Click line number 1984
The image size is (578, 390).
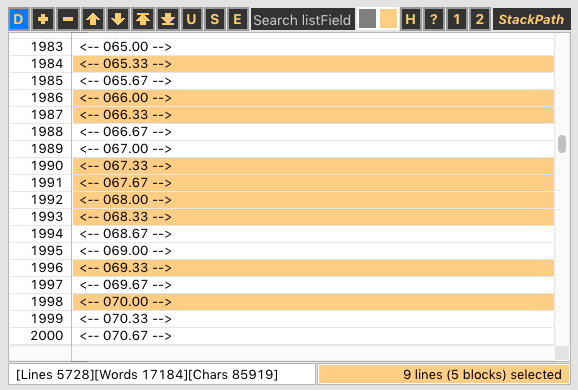(47, 64)
